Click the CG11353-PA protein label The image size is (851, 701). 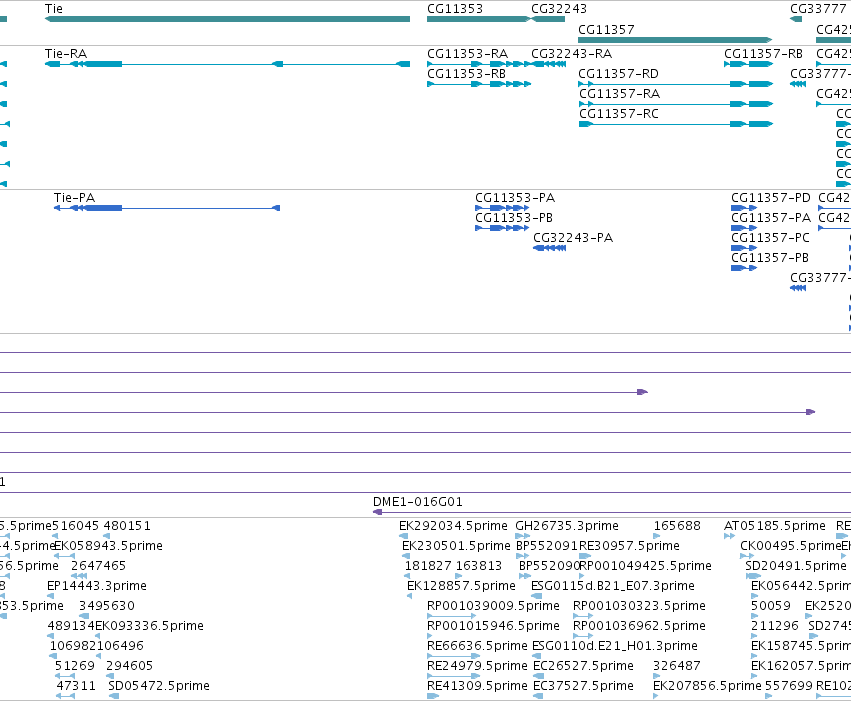[x=515, y=197]
